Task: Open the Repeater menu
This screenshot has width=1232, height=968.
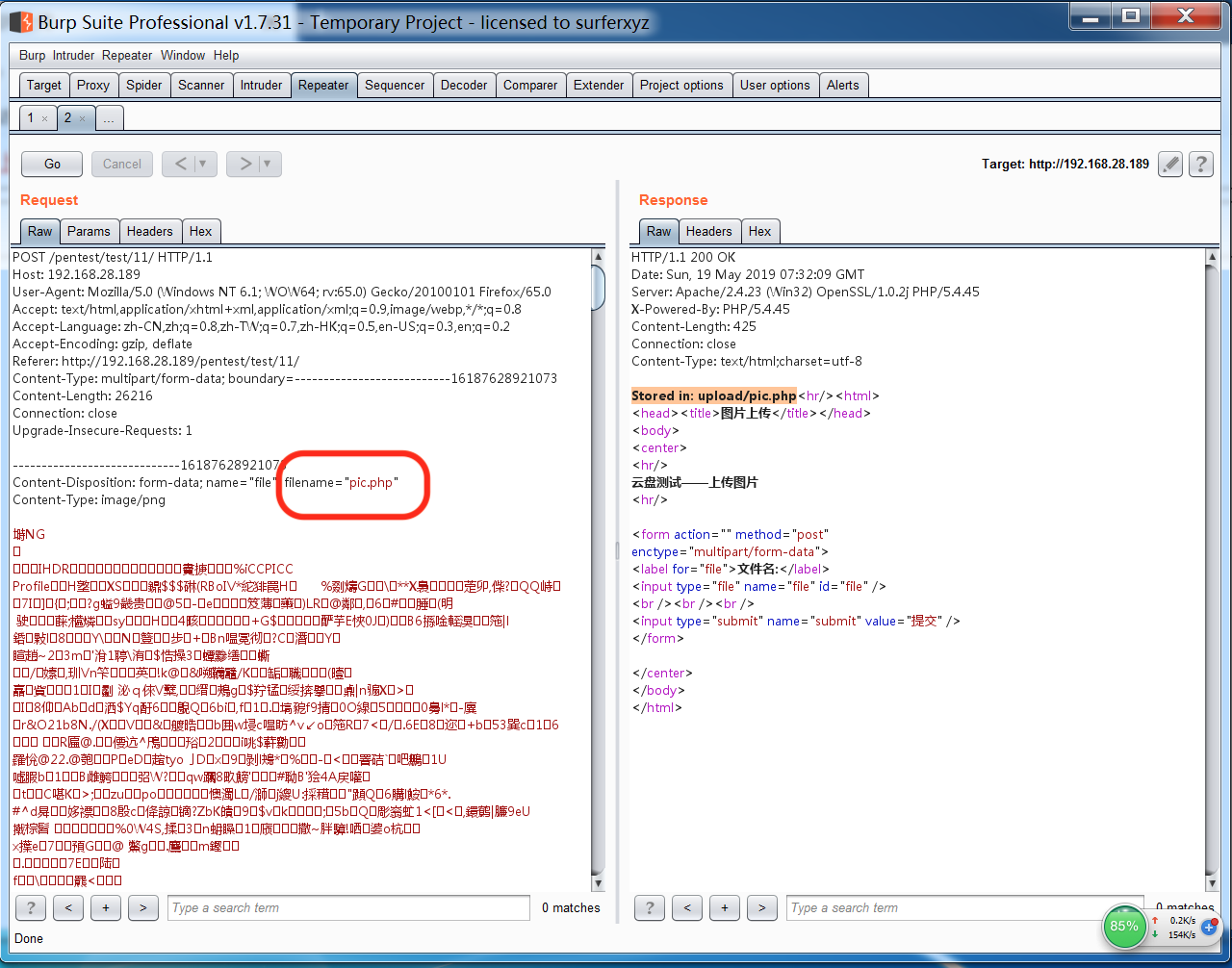Action: [127, 56]
